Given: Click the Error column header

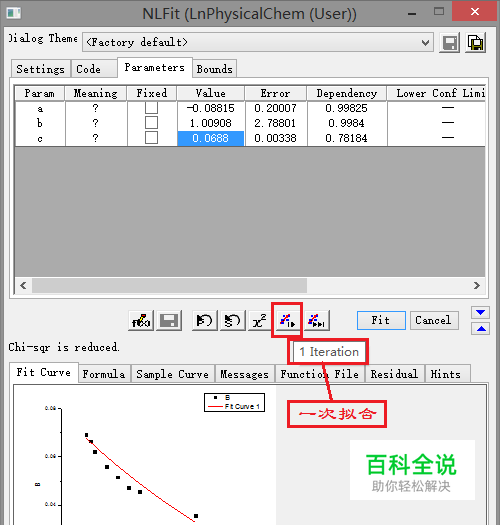Looking at the screenshot, I should (x=275, y=93).
